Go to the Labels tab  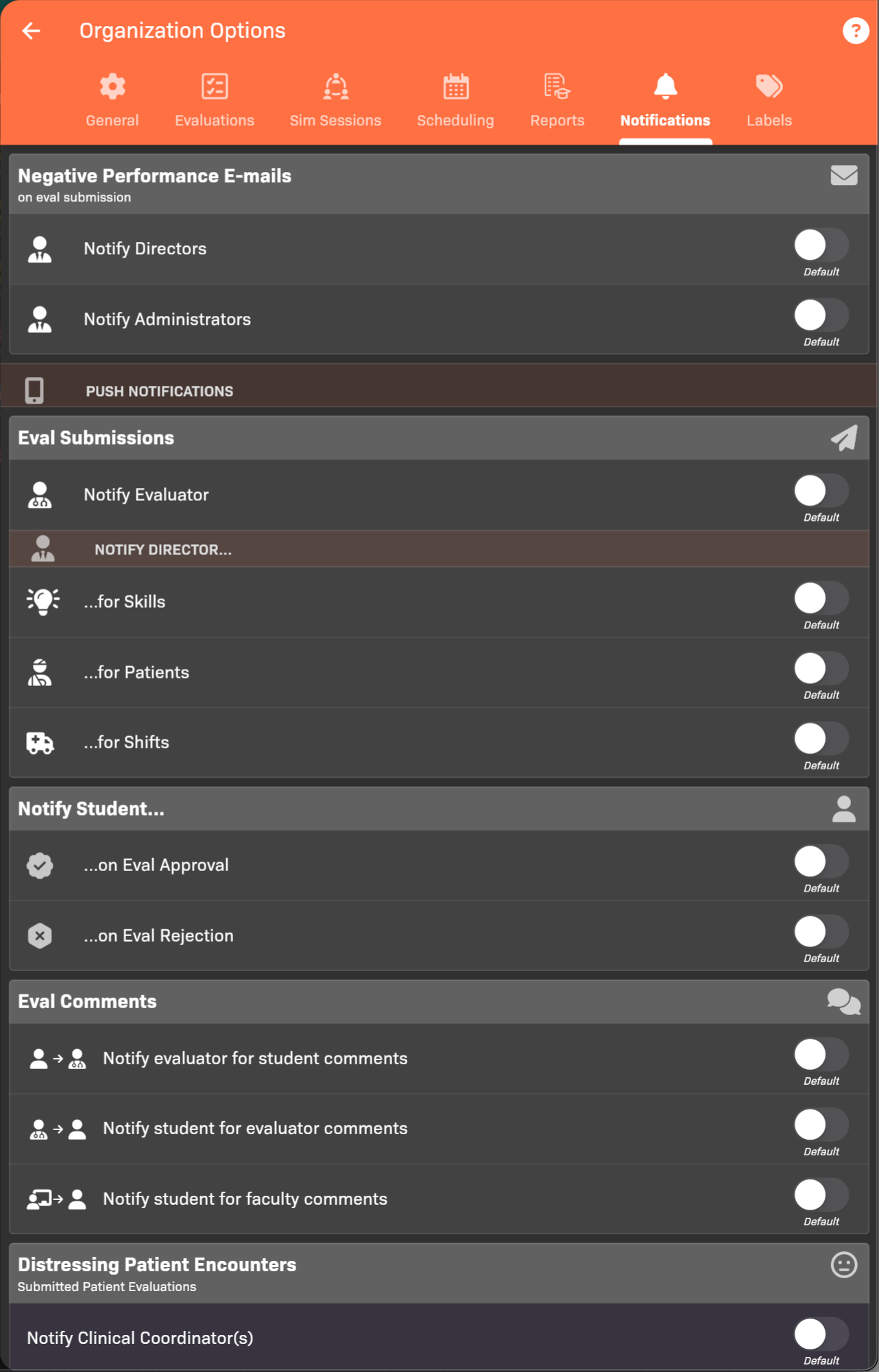point(769,100)
